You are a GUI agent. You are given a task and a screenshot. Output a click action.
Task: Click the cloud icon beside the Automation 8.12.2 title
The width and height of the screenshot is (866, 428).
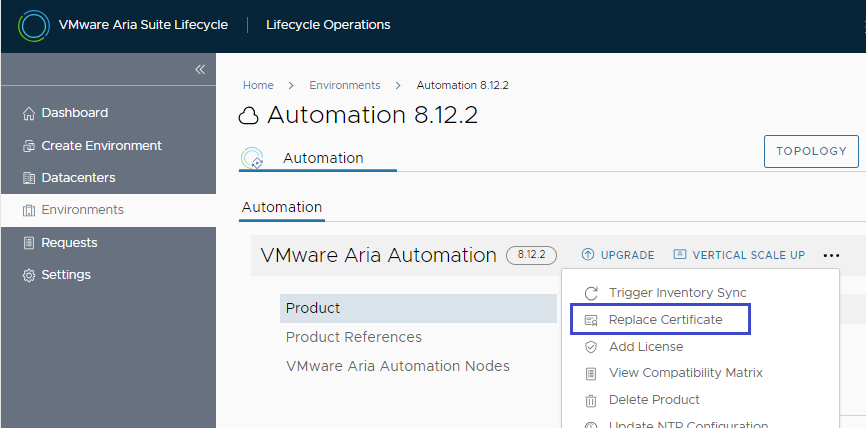pyautogui.click(x=249, y=117)
